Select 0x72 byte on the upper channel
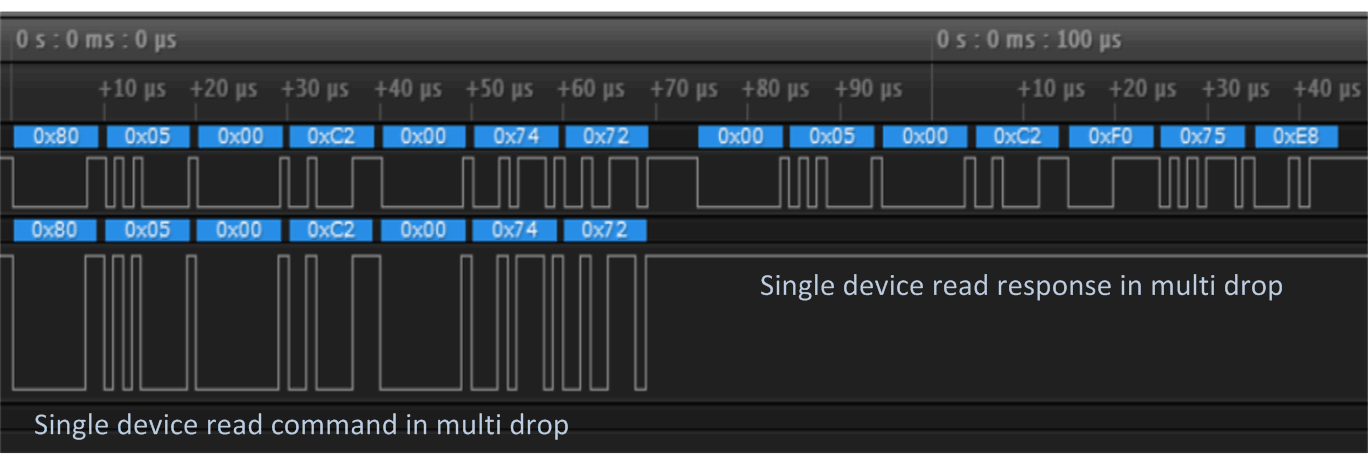This screenshot has height=454, width=1369. point(607,137)
